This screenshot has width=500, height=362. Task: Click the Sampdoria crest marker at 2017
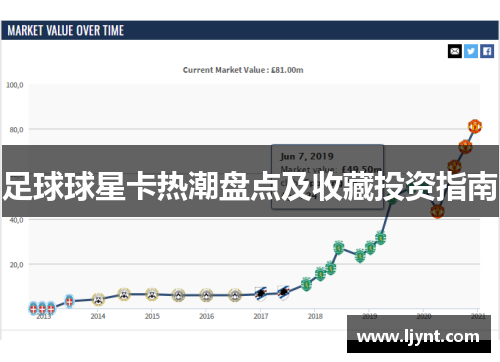(261, 294)
